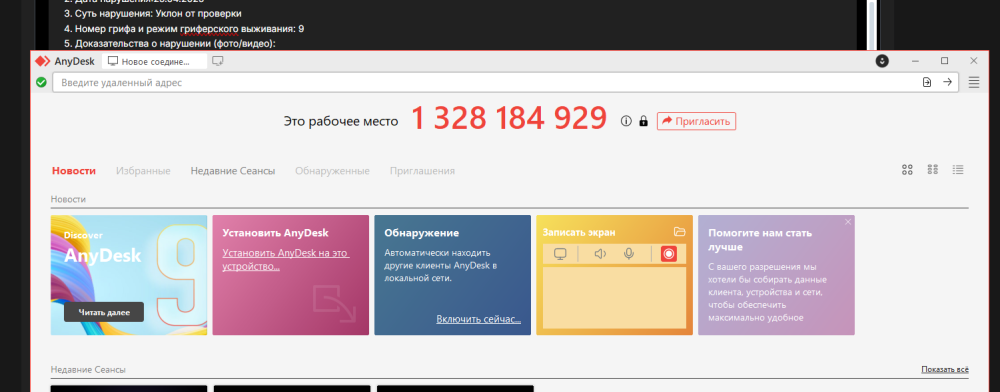
Task: Click the dark download arrow icon
Action: pos(882,61)
